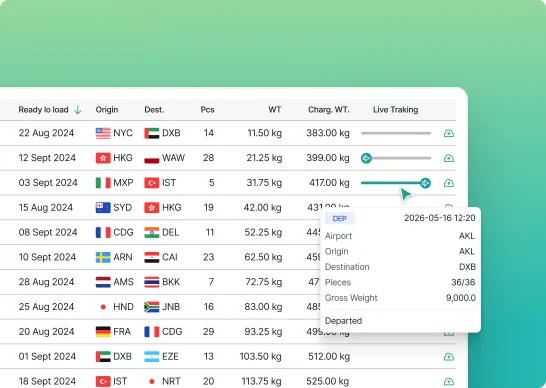The width and height of the screenshot is (546, 388).
Task: Click the chargeable weight 512.00 kg
Action: [x=329, y=357]
